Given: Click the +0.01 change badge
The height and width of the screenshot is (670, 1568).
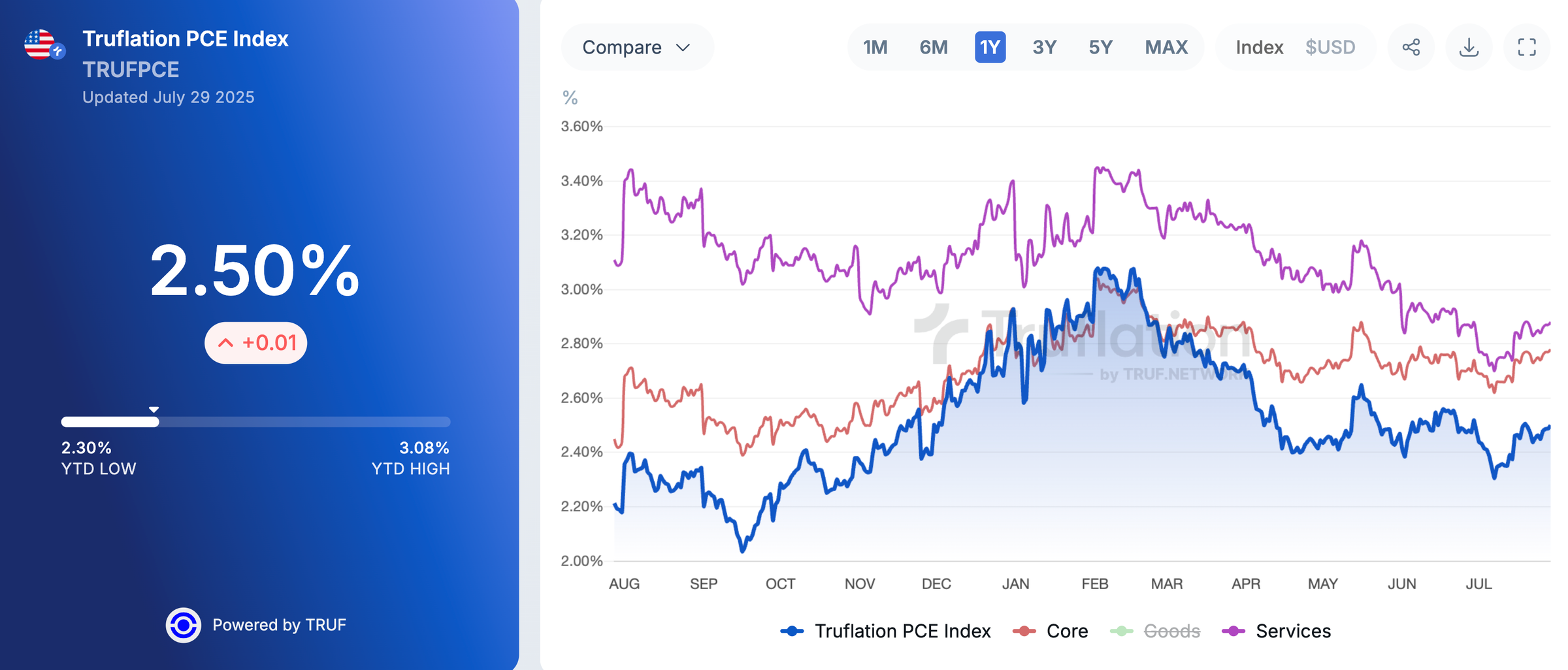Looking at the screenshot, I should (255, 342).
